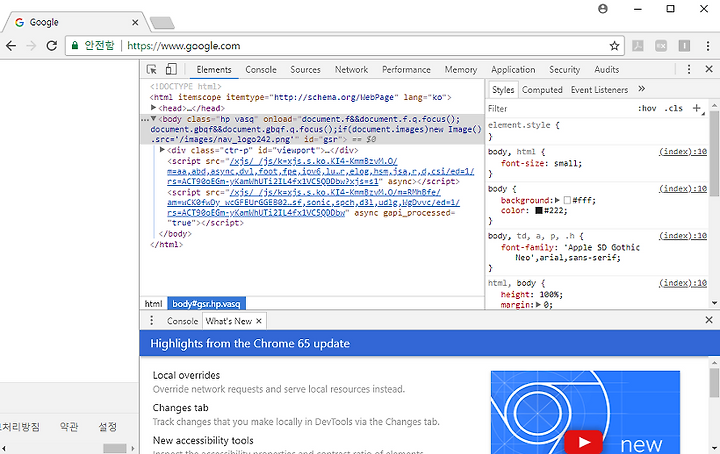
Task: Switch to the Console tab in main toolbar
Action: 261,69
